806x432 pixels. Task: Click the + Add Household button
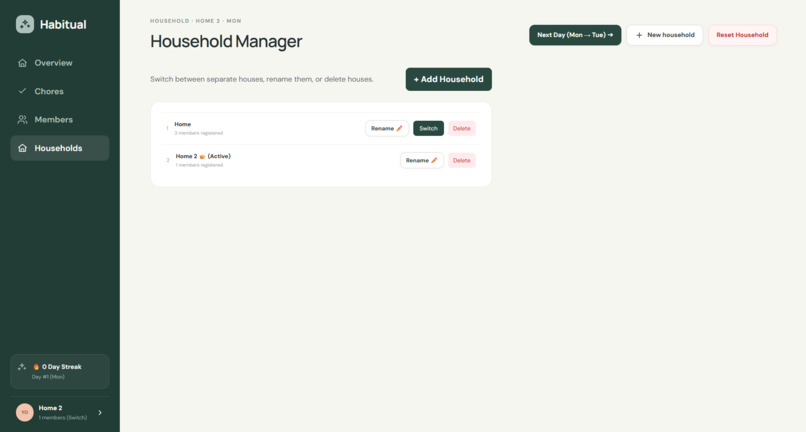coord(449,79)
